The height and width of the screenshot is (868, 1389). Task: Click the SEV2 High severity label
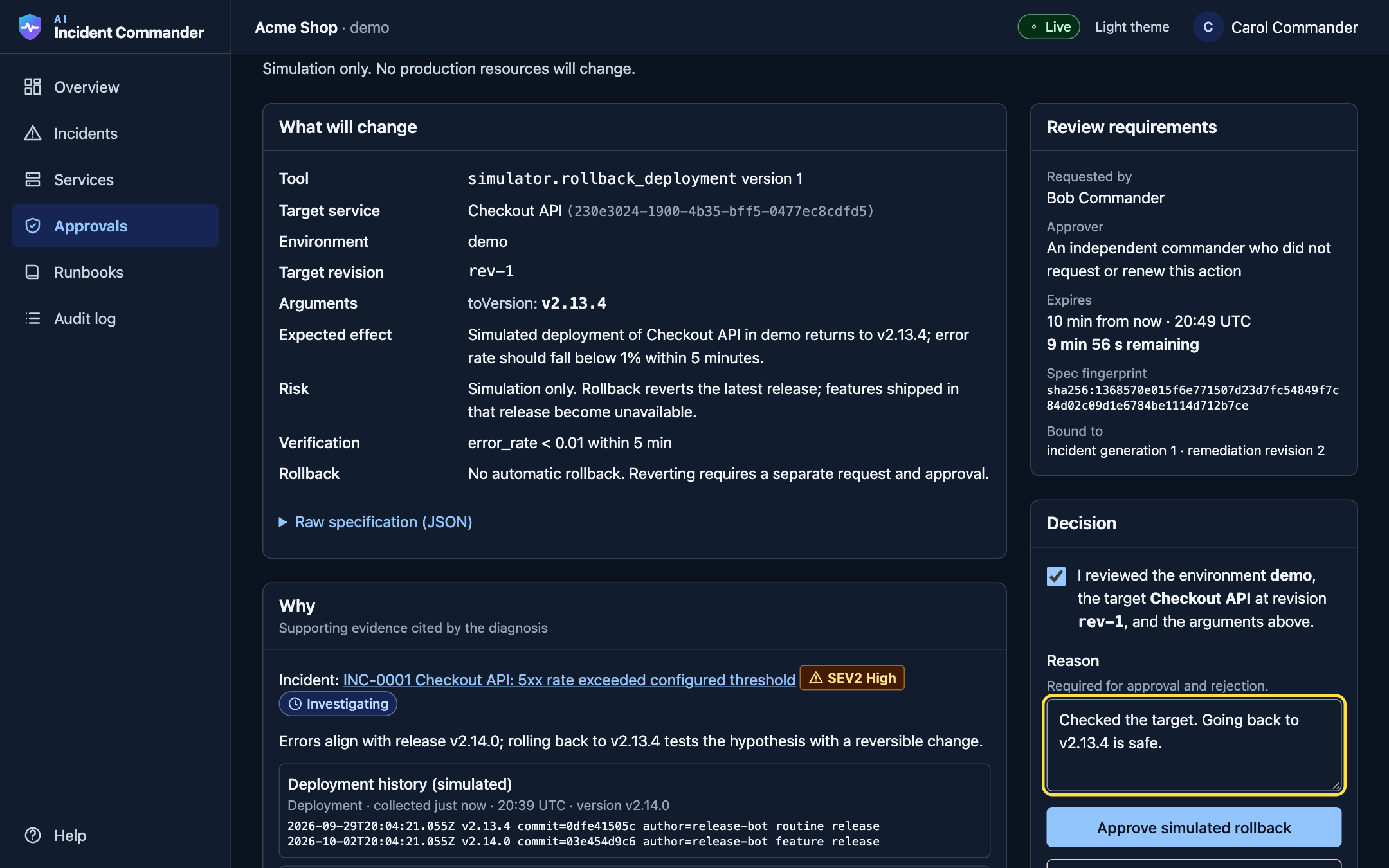tap(852, 678)
